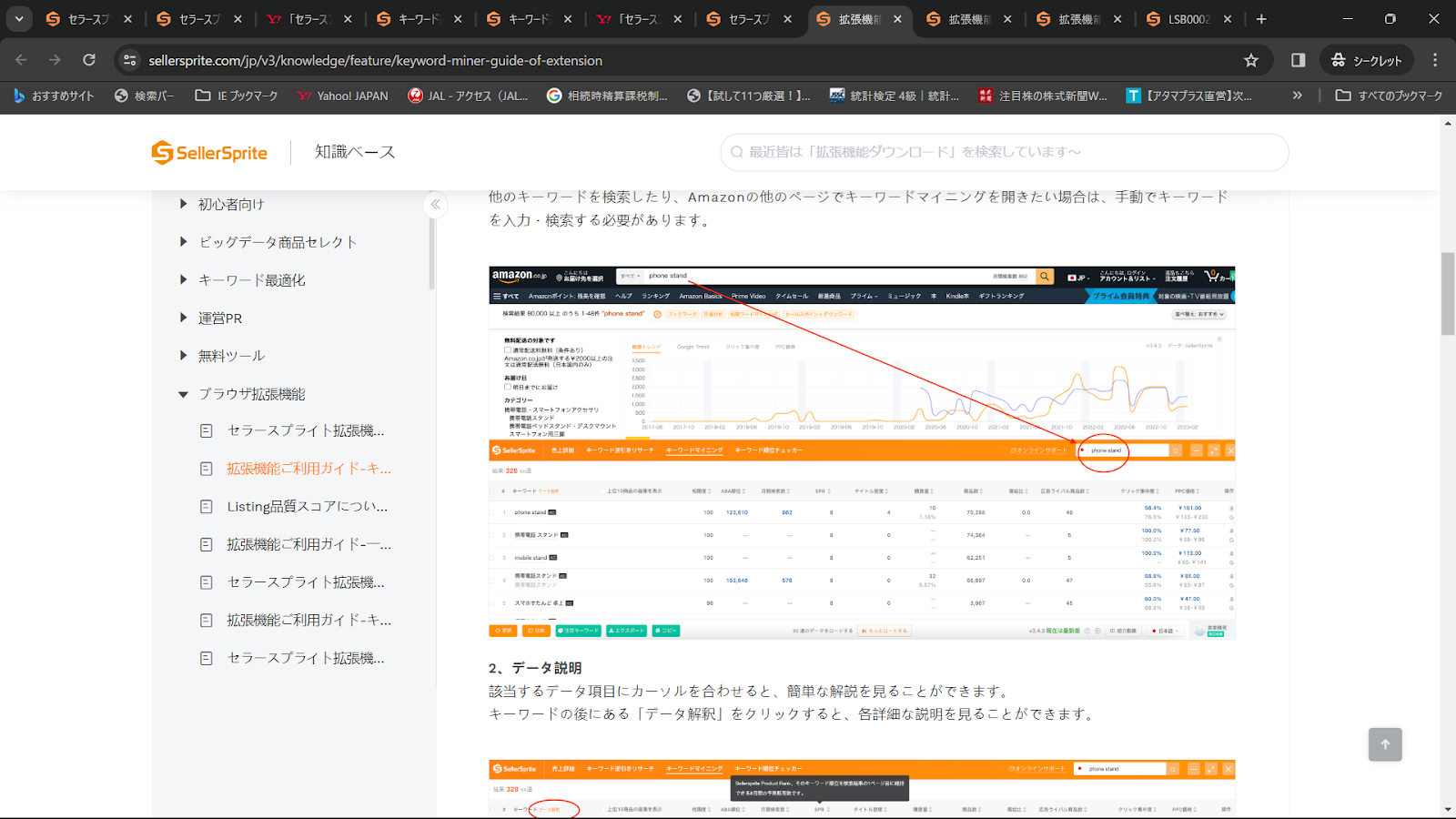Click the heading 2、データ説明
Viewport: 1456px width, 819px height.
click(x=535, y=668)
